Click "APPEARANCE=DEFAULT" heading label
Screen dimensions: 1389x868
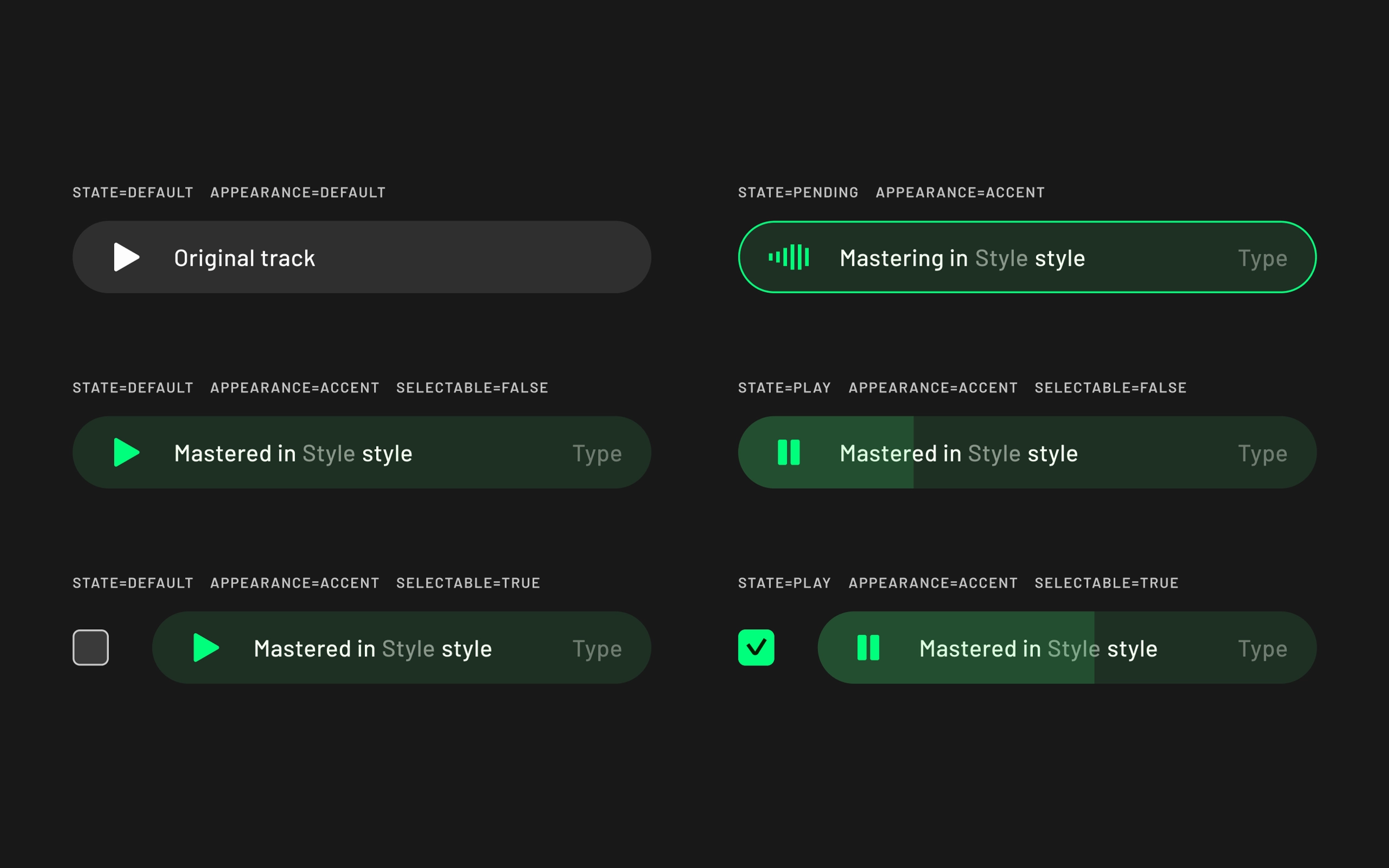[297, 192]
